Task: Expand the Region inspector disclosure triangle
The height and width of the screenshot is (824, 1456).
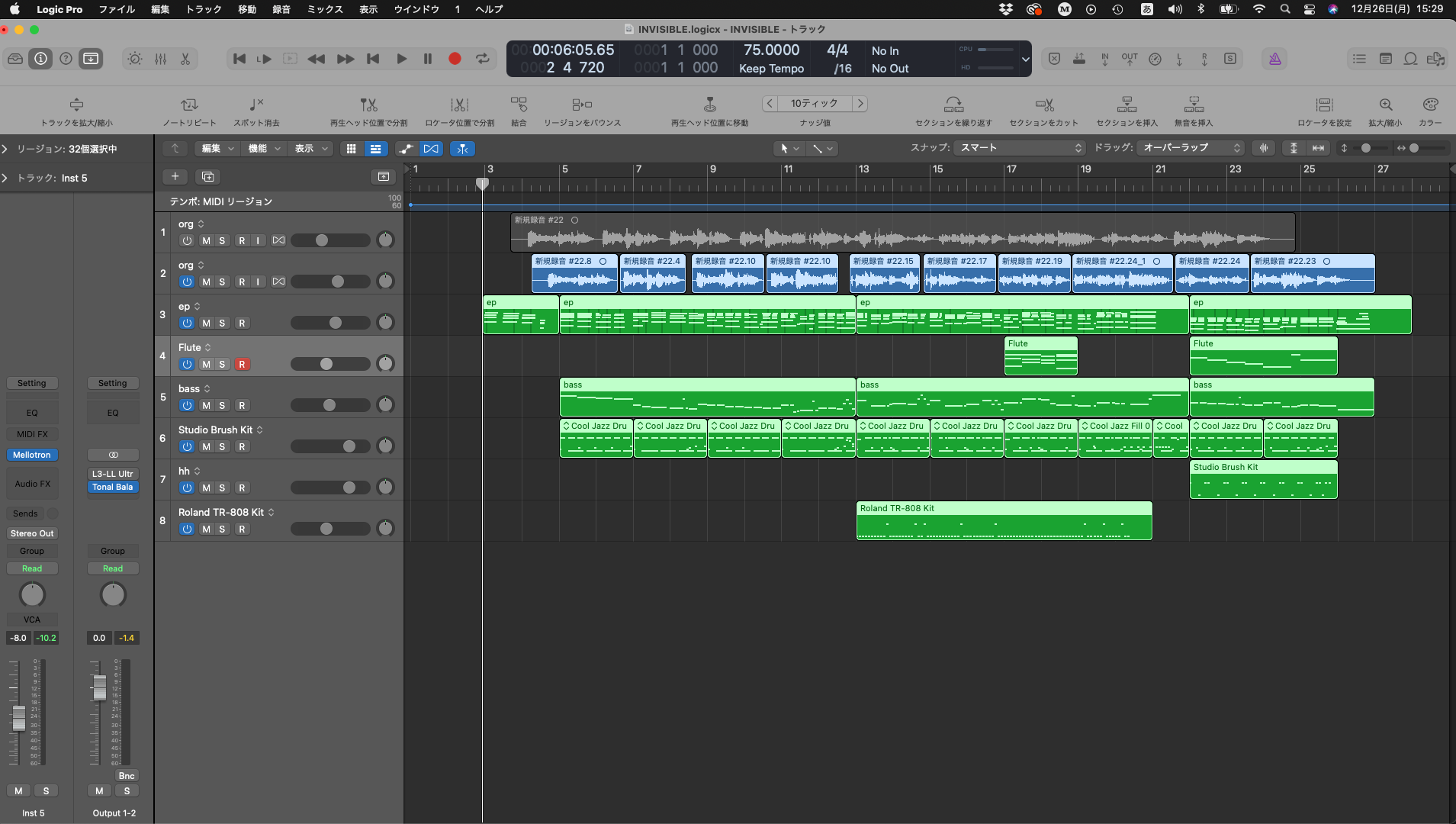Action: (x=5, y=149)
